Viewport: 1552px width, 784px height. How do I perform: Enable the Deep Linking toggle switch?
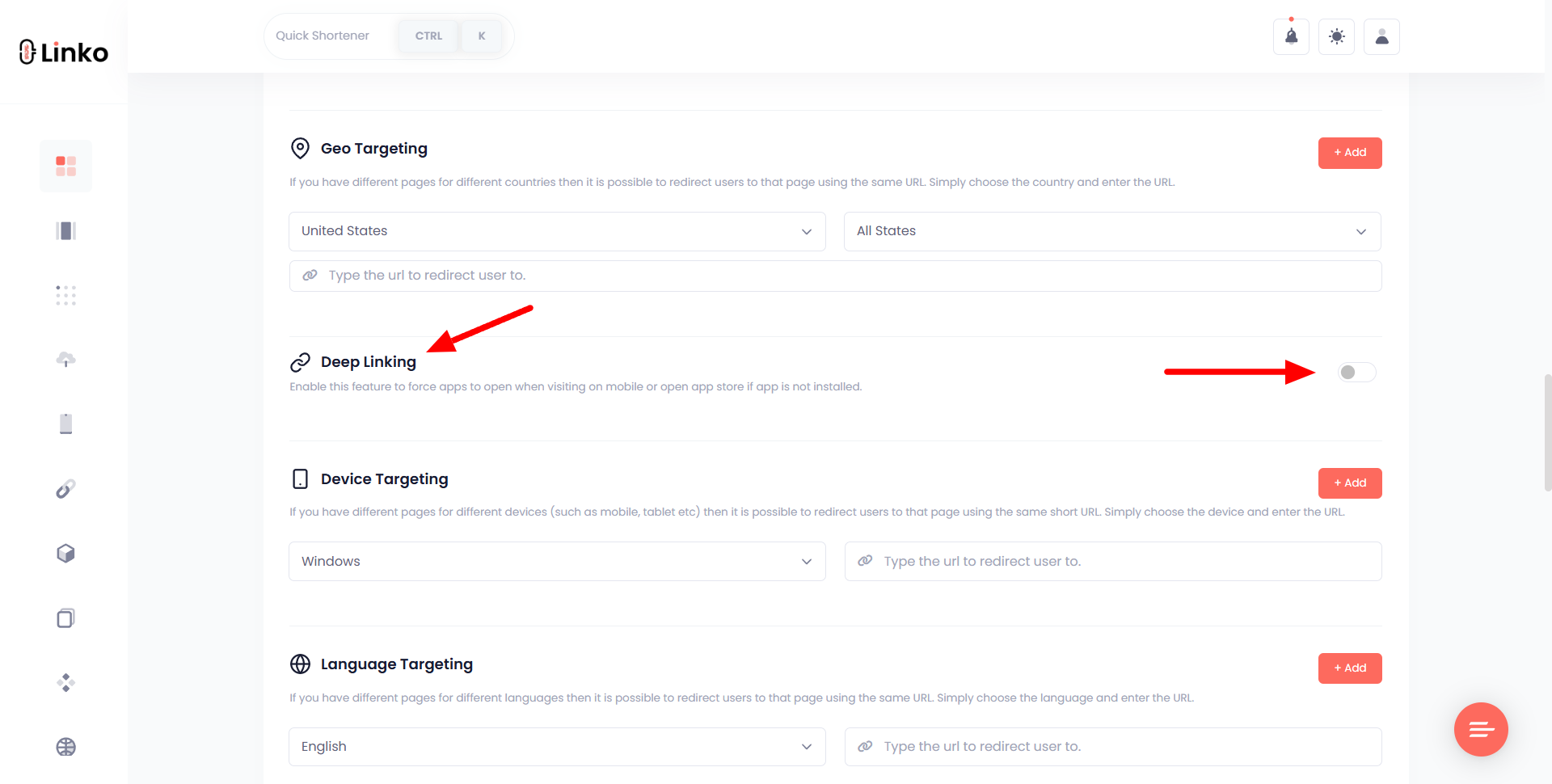1356,372
